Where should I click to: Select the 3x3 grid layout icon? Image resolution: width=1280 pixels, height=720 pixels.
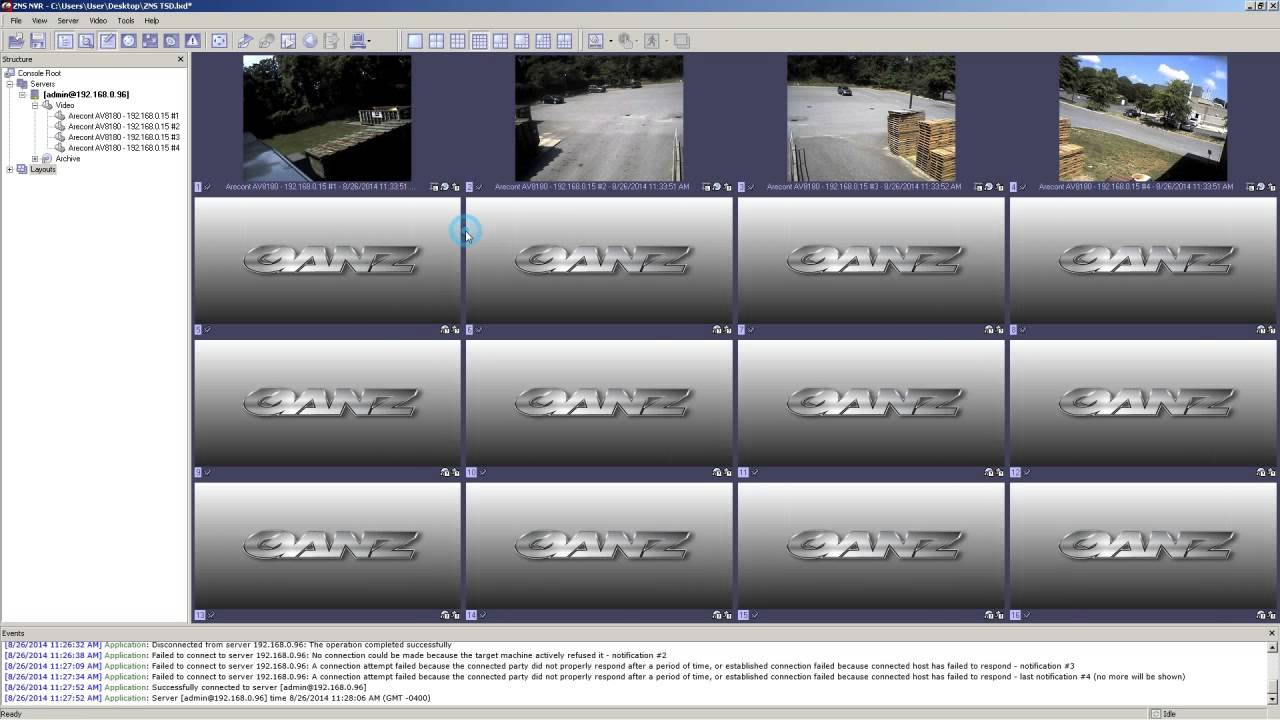[458, 41]
